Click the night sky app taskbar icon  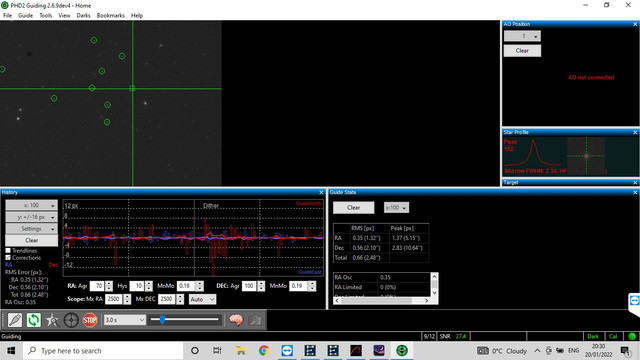(x=379, y=351)
